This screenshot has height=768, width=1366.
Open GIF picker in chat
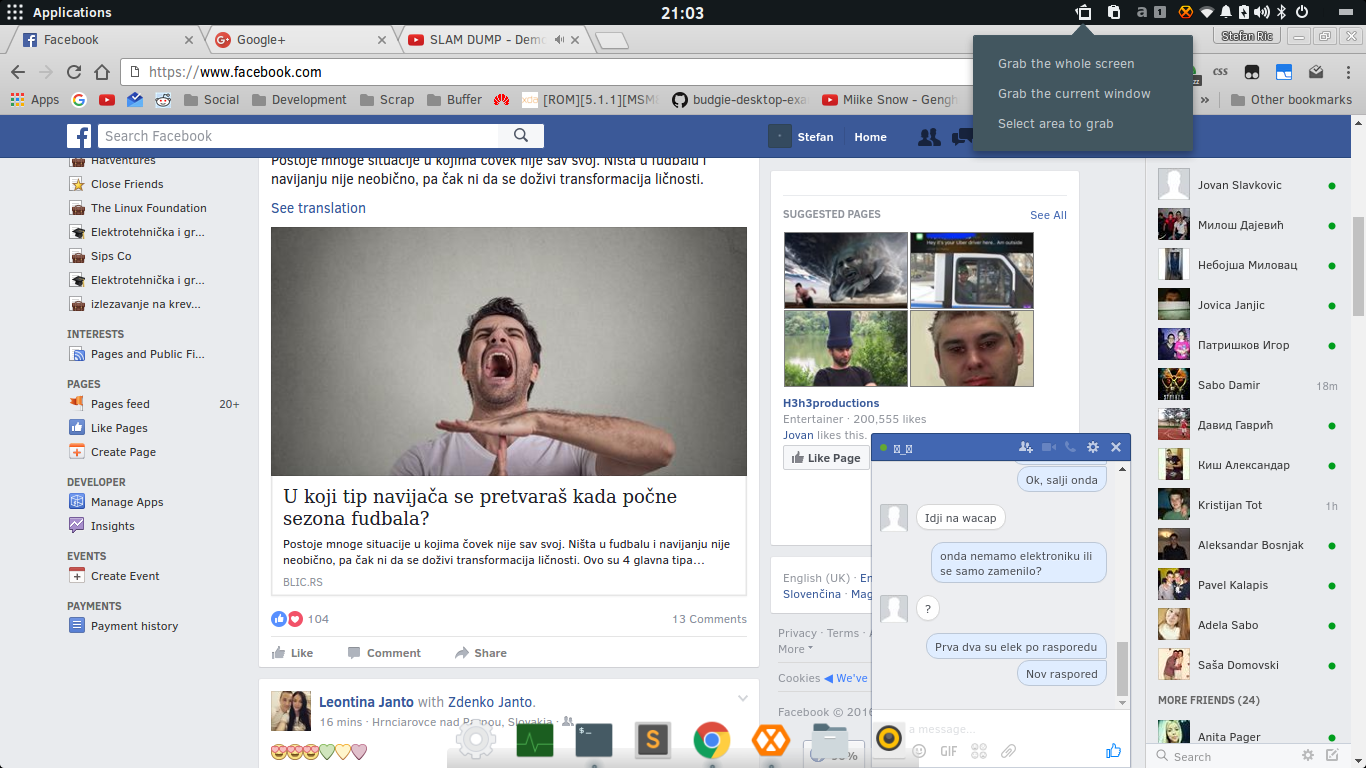click(x=949, y=751)
